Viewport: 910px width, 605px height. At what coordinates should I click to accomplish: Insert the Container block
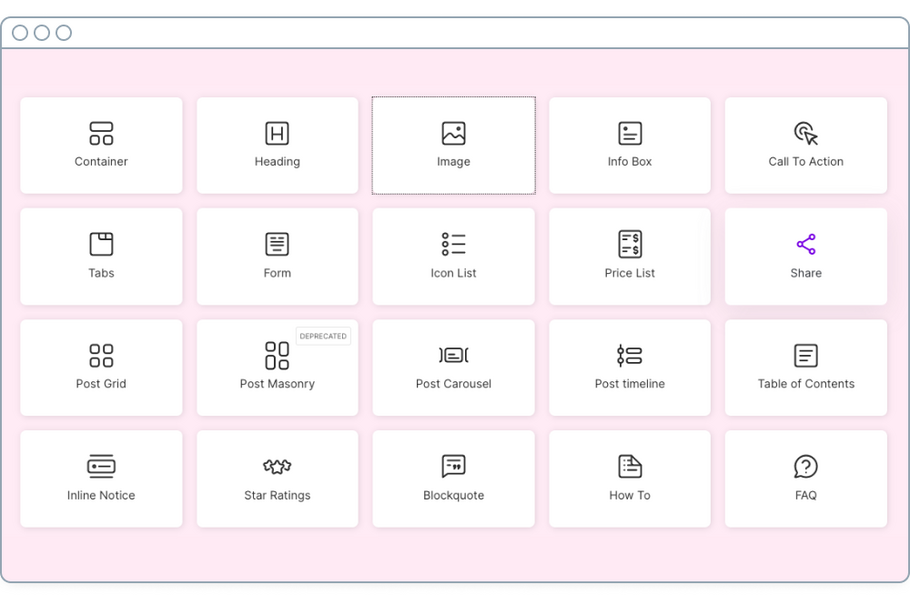click(x=100, y=145)
